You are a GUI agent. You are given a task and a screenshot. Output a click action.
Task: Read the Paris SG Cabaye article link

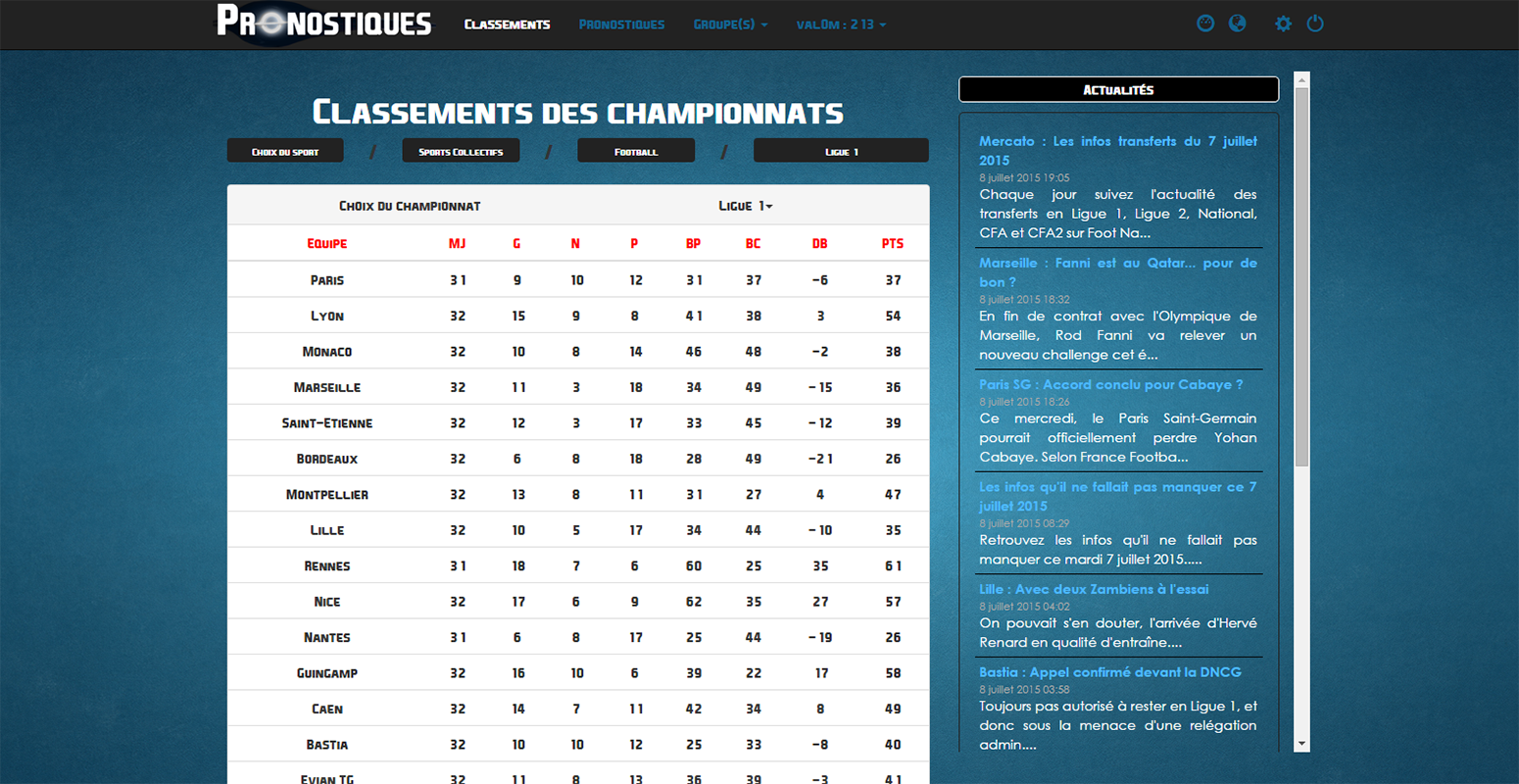click(1111, 384)
